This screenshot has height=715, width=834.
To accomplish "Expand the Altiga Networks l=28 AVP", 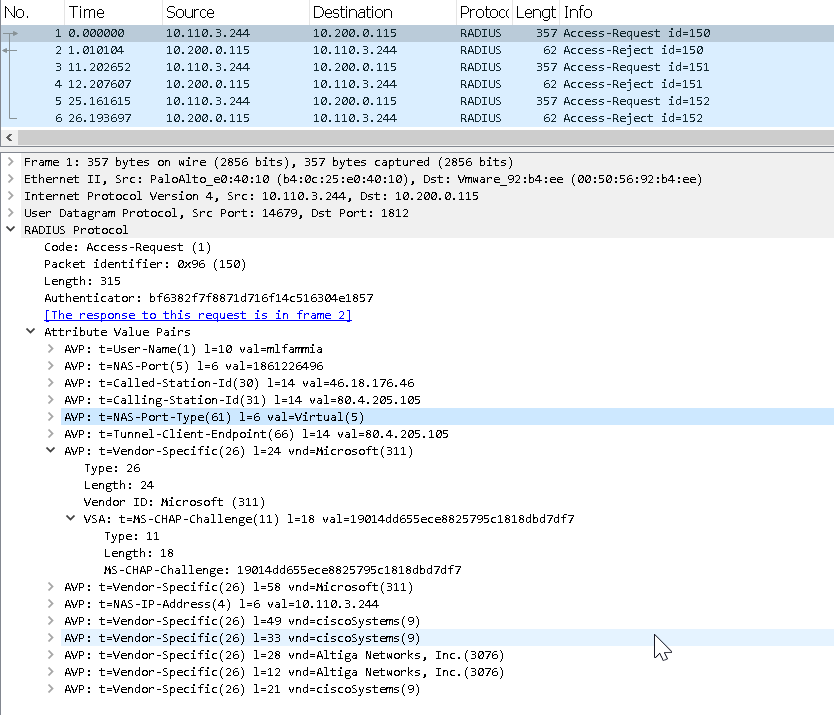I will click(x=50, y=655).
